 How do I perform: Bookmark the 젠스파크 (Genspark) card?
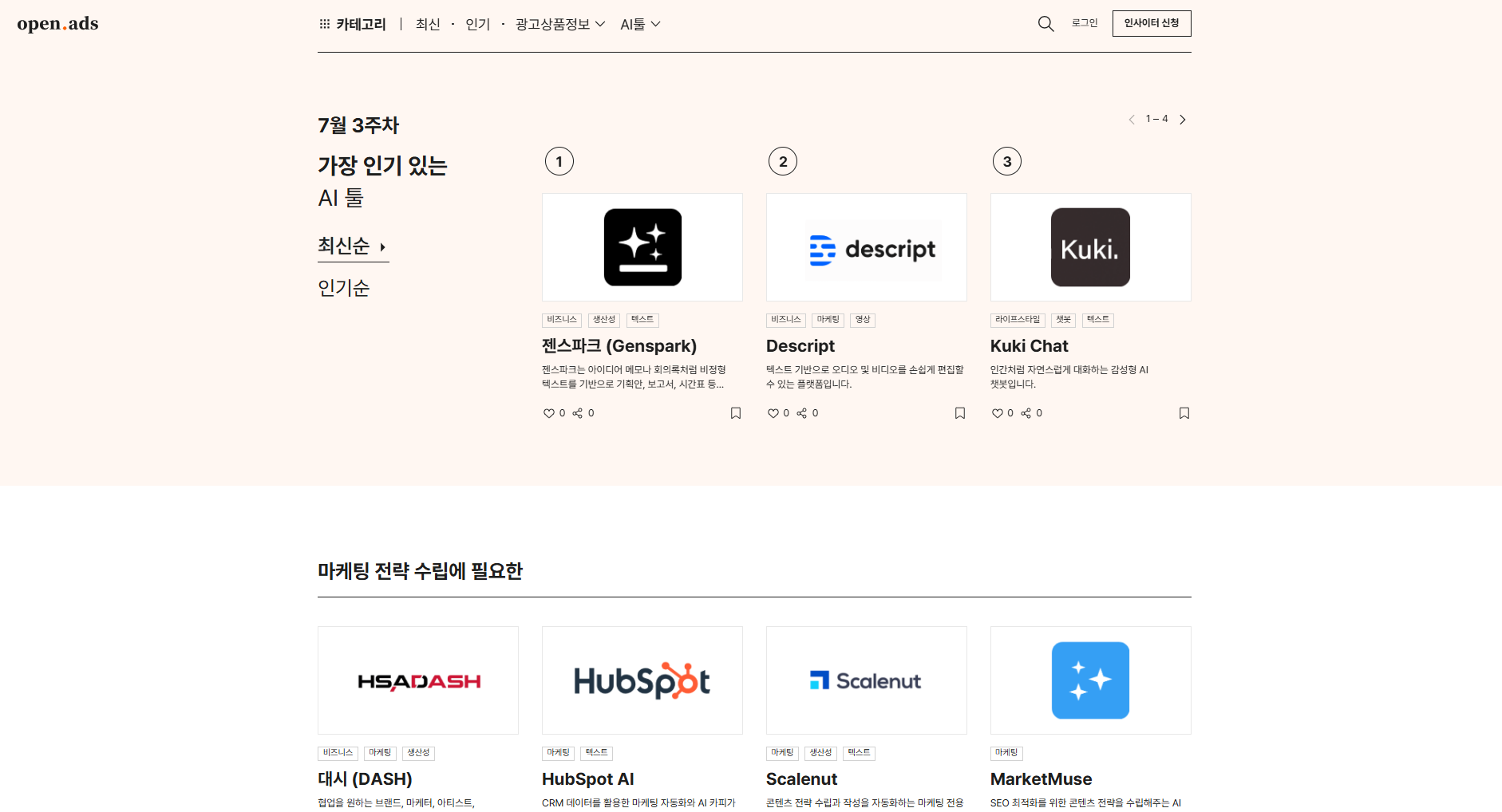click(x=736, y=413)
